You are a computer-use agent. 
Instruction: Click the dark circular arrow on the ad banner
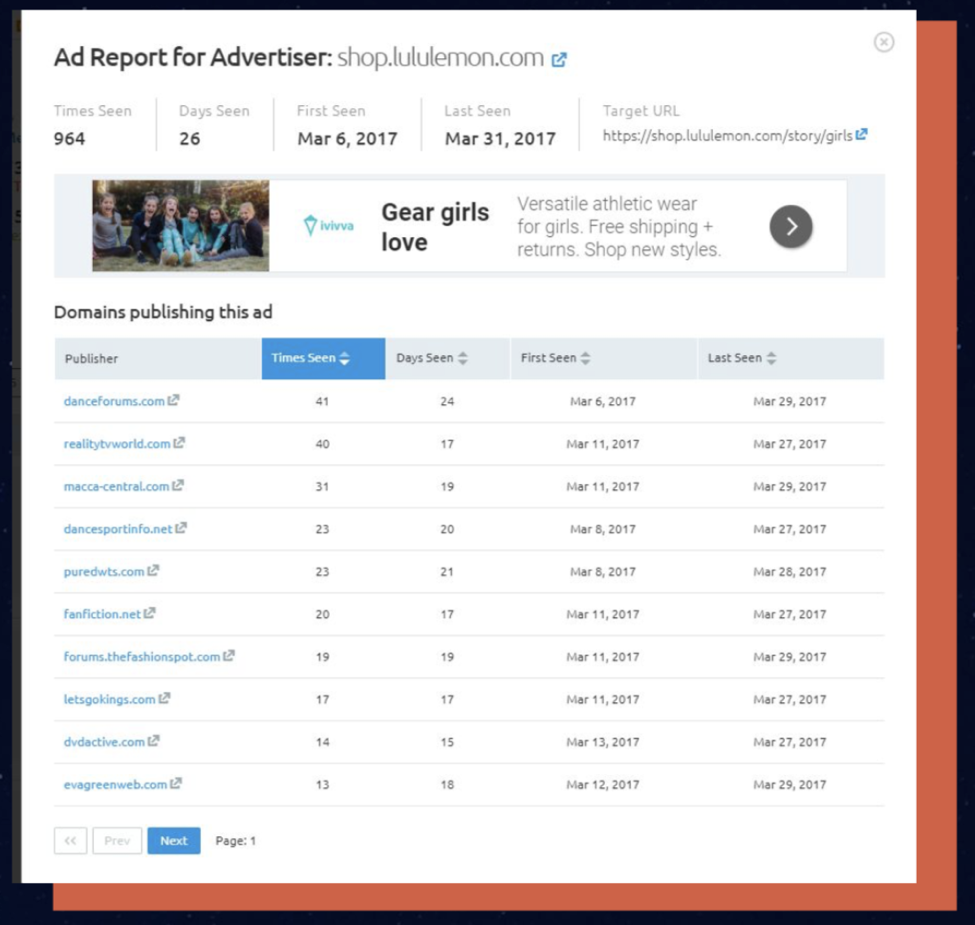point(790,226)
